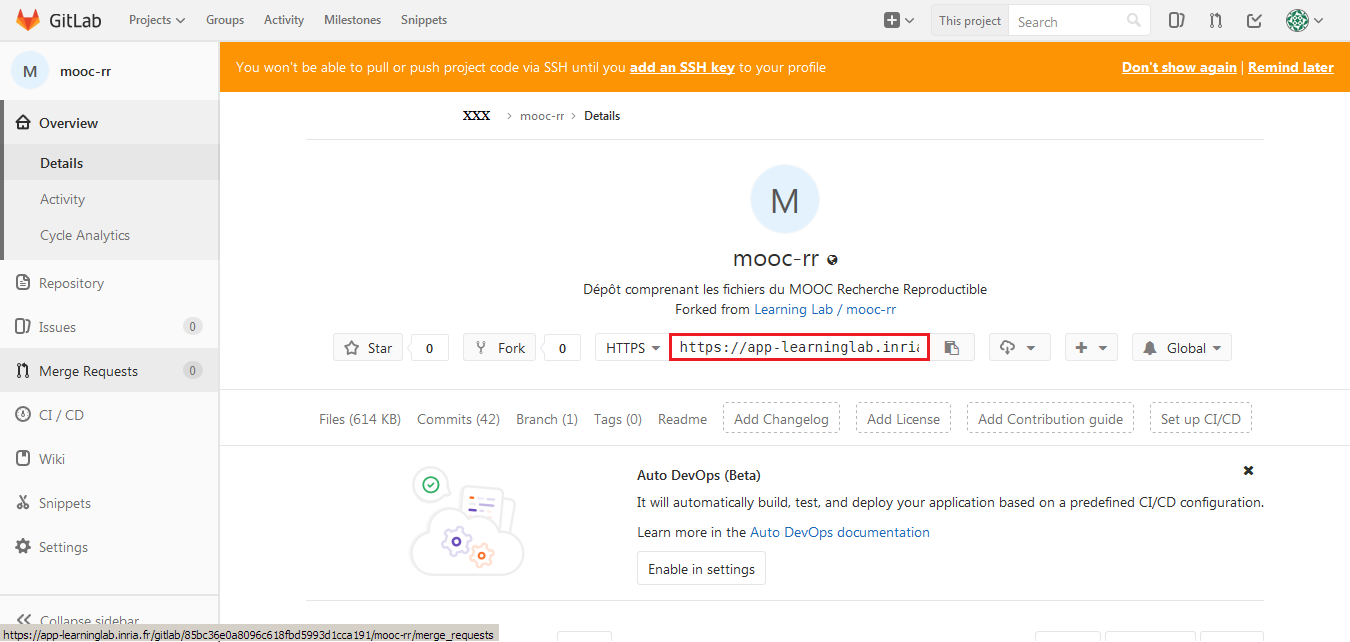The width and height of the screenshot is (1350, 642).
Task: Open the Projects dropdown menu
Action: [157, 20]
